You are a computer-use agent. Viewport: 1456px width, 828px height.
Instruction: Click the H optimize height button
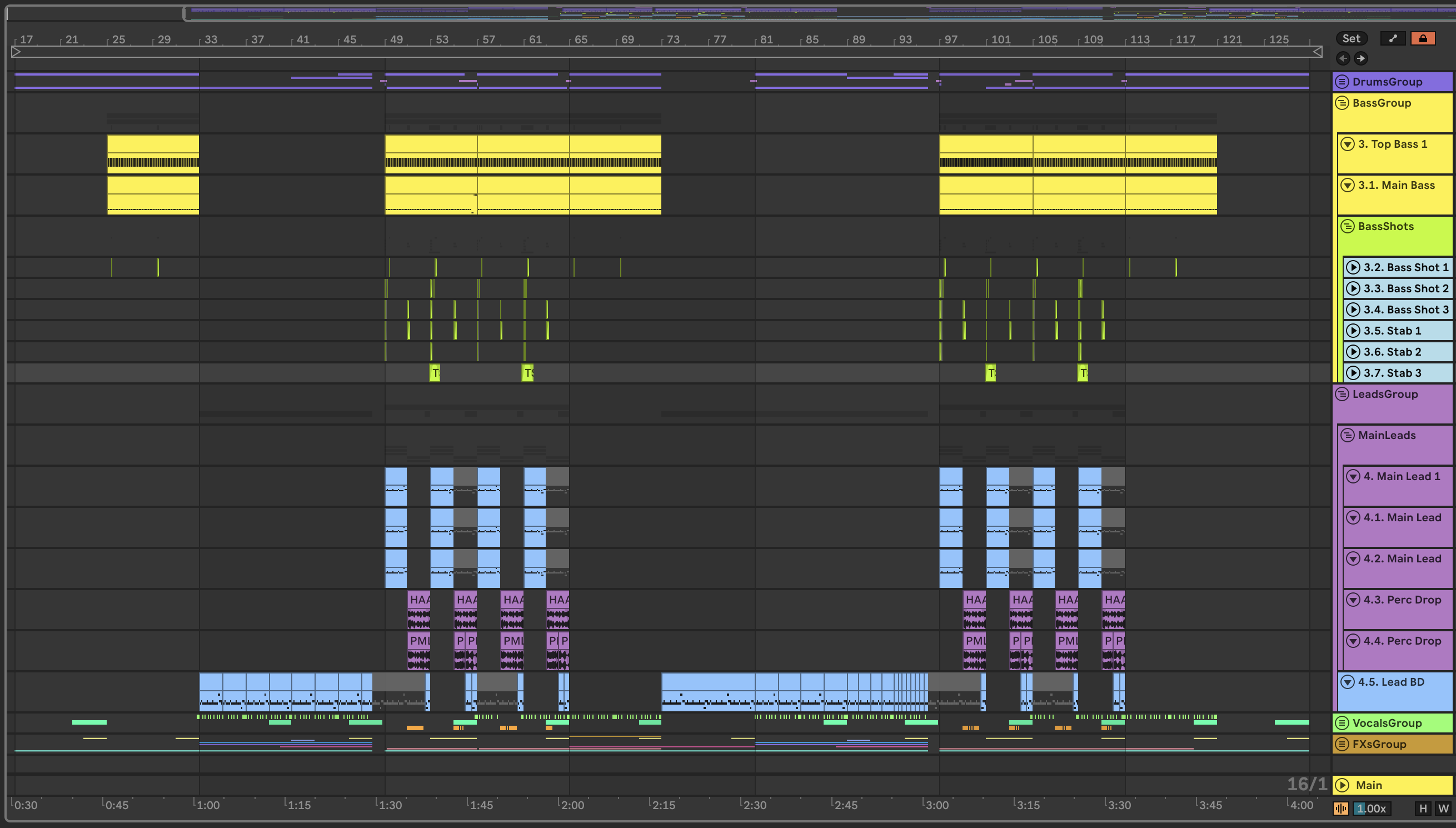pyautogui.click(x=1423, y=808)
